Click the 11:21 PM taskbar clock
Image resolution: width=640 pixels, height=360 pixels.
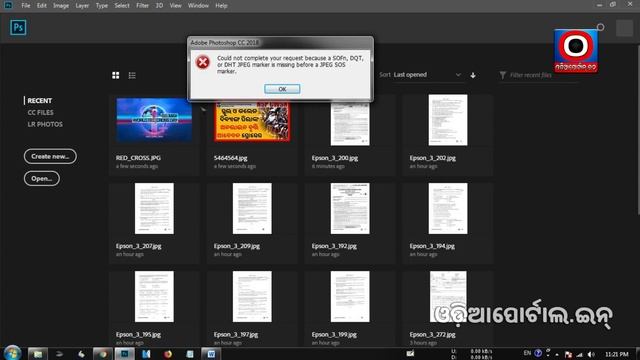[617, 354]
